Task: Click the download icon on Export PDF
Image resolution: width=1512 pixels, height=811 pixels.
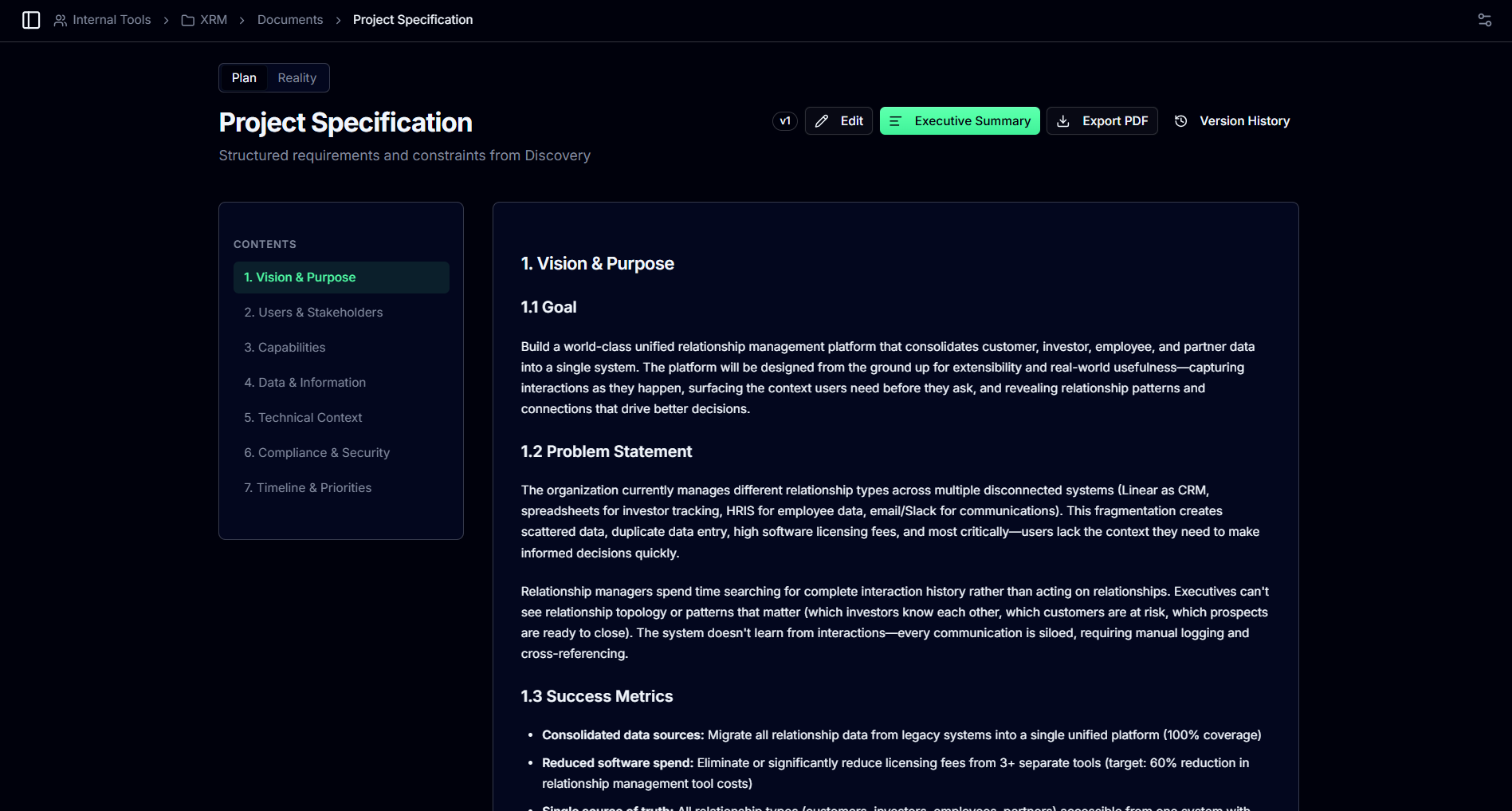Action: click(1063, 121)
